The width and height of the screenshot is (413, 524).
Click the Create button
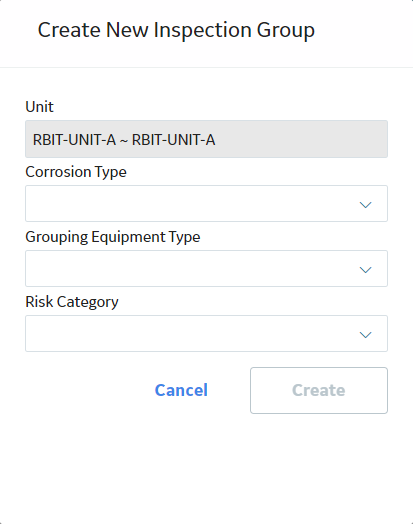click(319, 390)
